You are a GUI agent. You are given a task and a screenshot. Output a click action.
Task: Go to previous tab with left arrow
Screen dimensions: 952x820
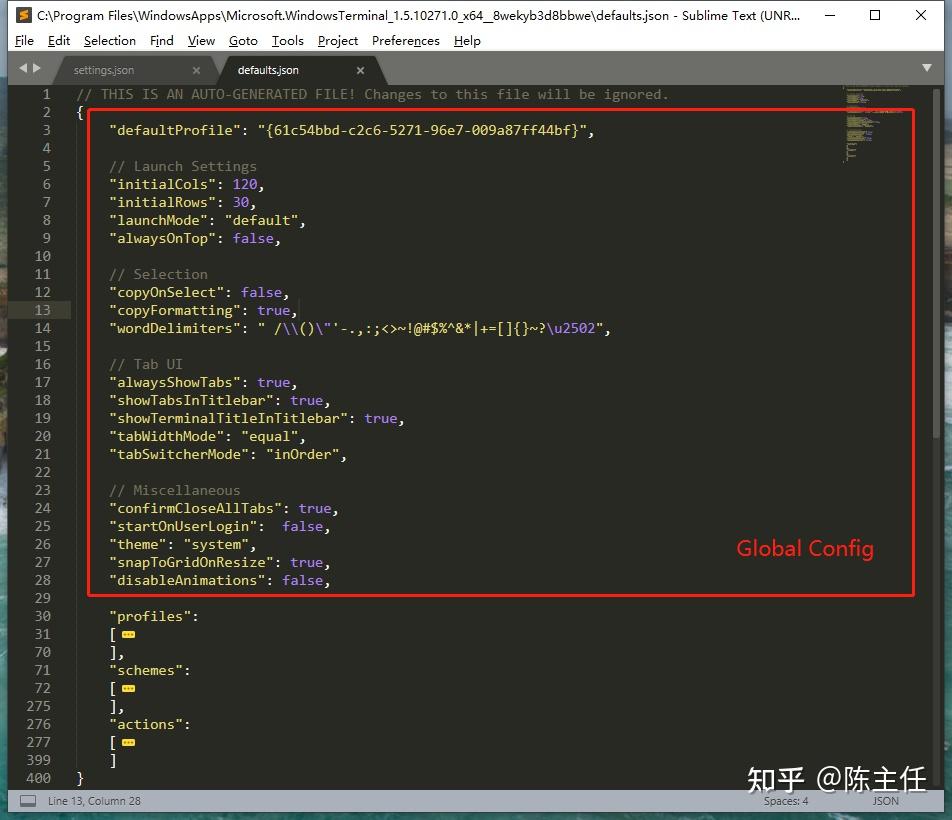tap(23, 68)
